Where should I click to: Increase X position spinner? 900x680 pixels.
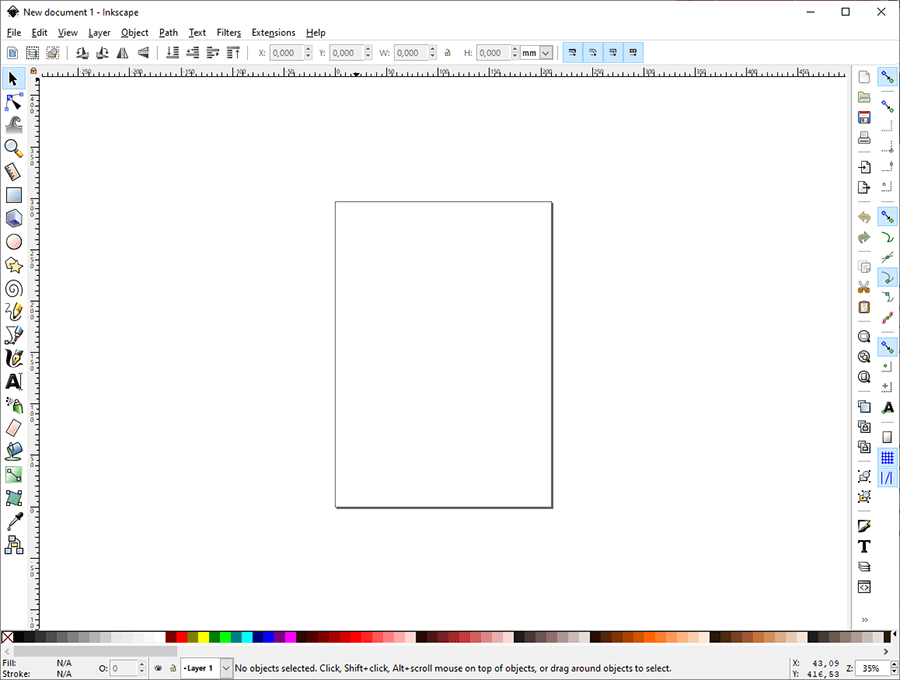click(x=308, y=49)
